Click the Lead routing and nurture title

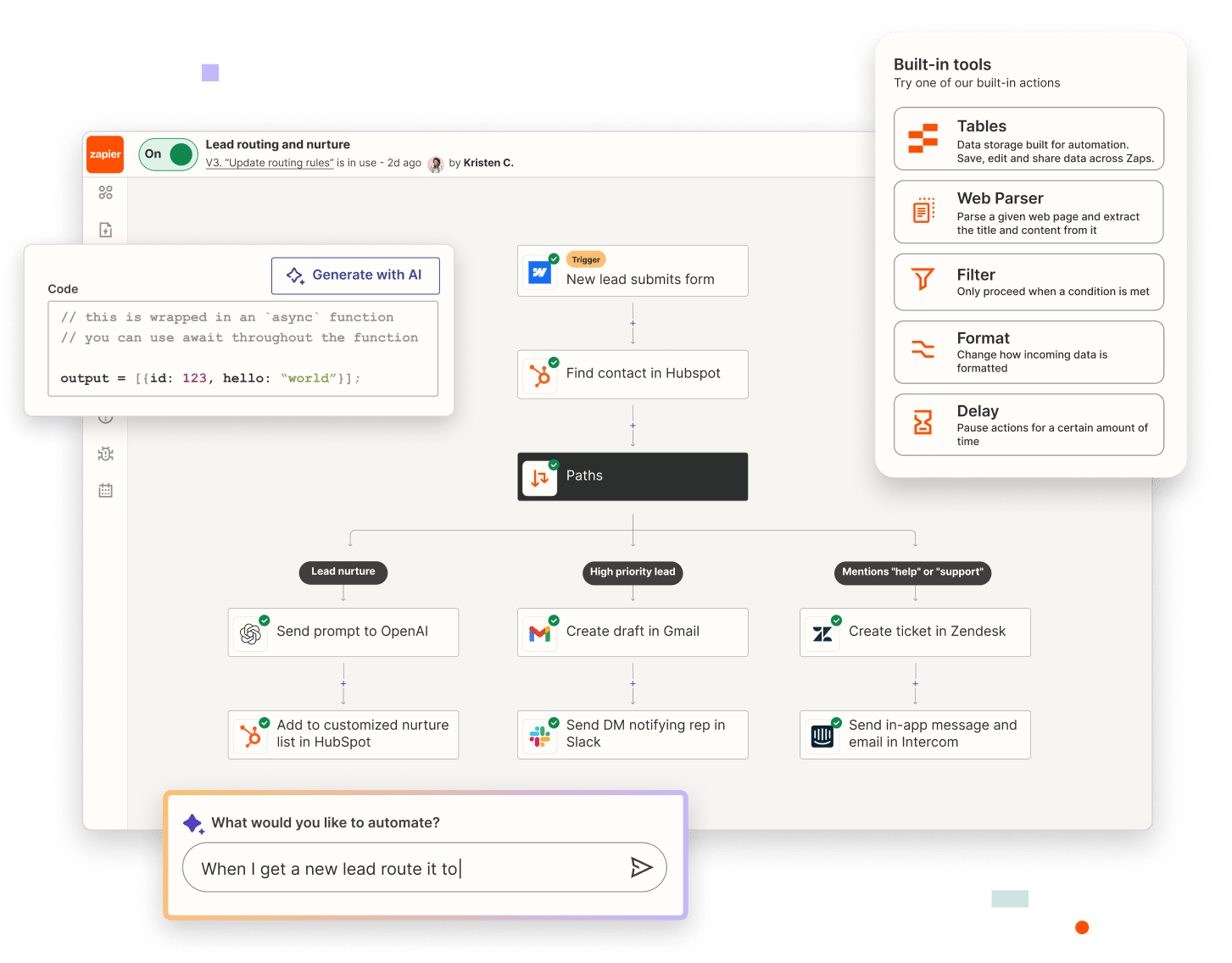[x=277, y=145]
